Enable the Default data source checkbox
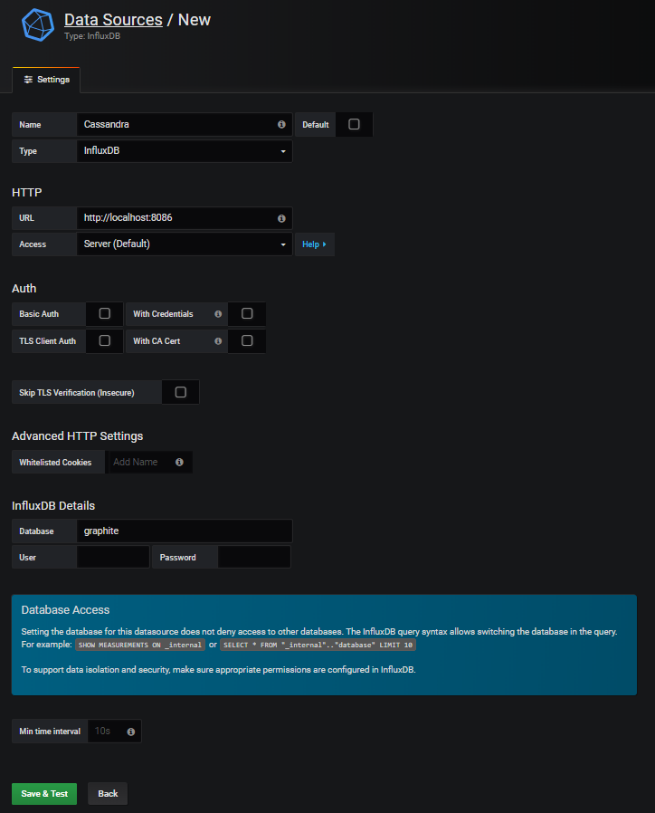The image size is (655, 813). click(354, 124)
